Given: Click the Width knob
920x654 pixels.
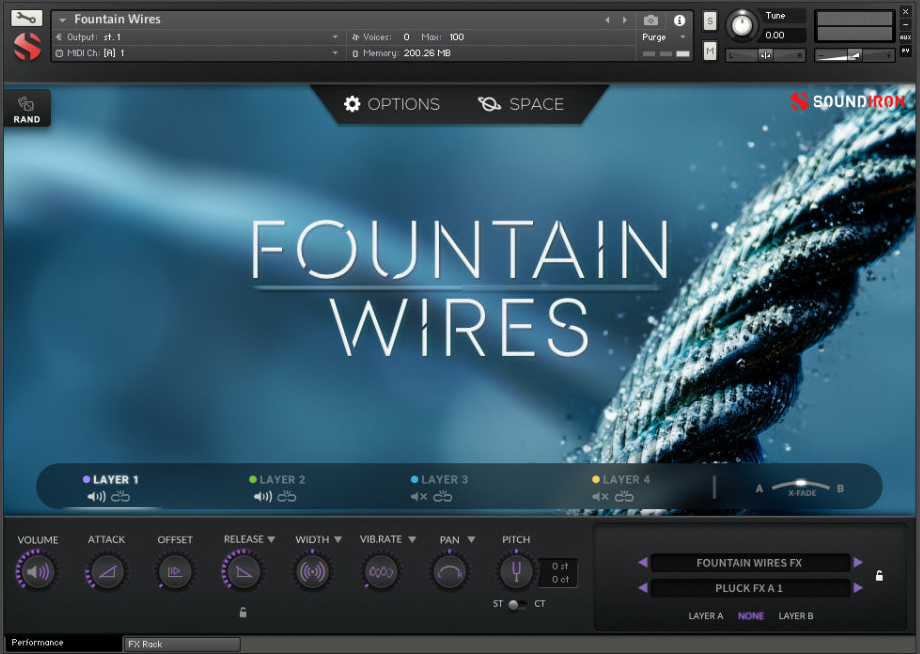Looking at the screenshot, I should coord(312,571).
